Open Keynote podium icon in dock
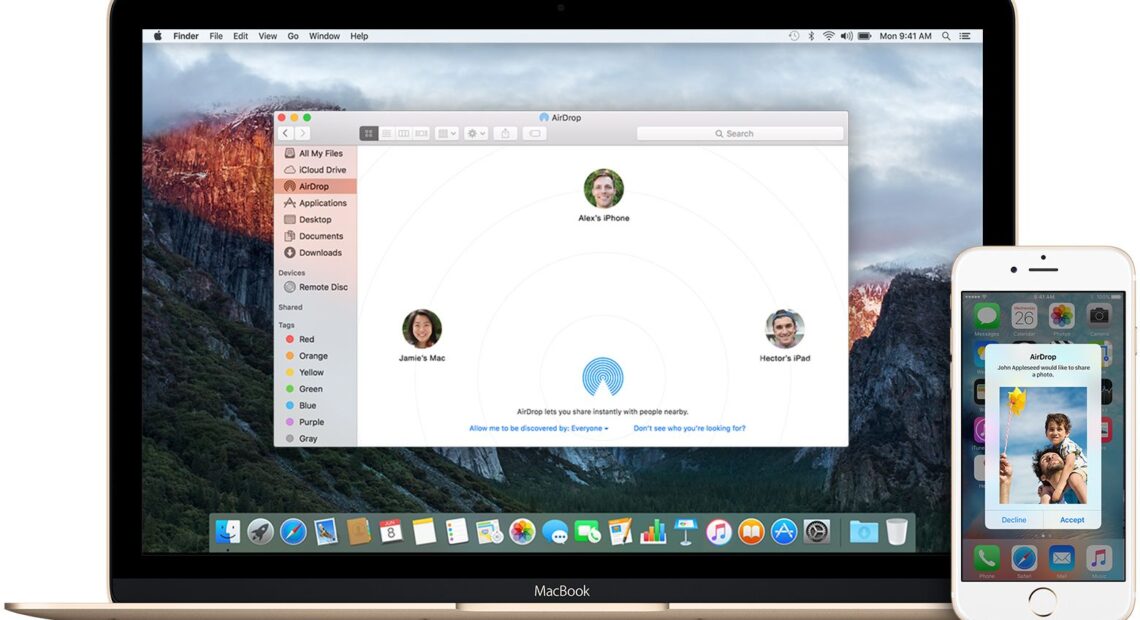 (686, 532)
